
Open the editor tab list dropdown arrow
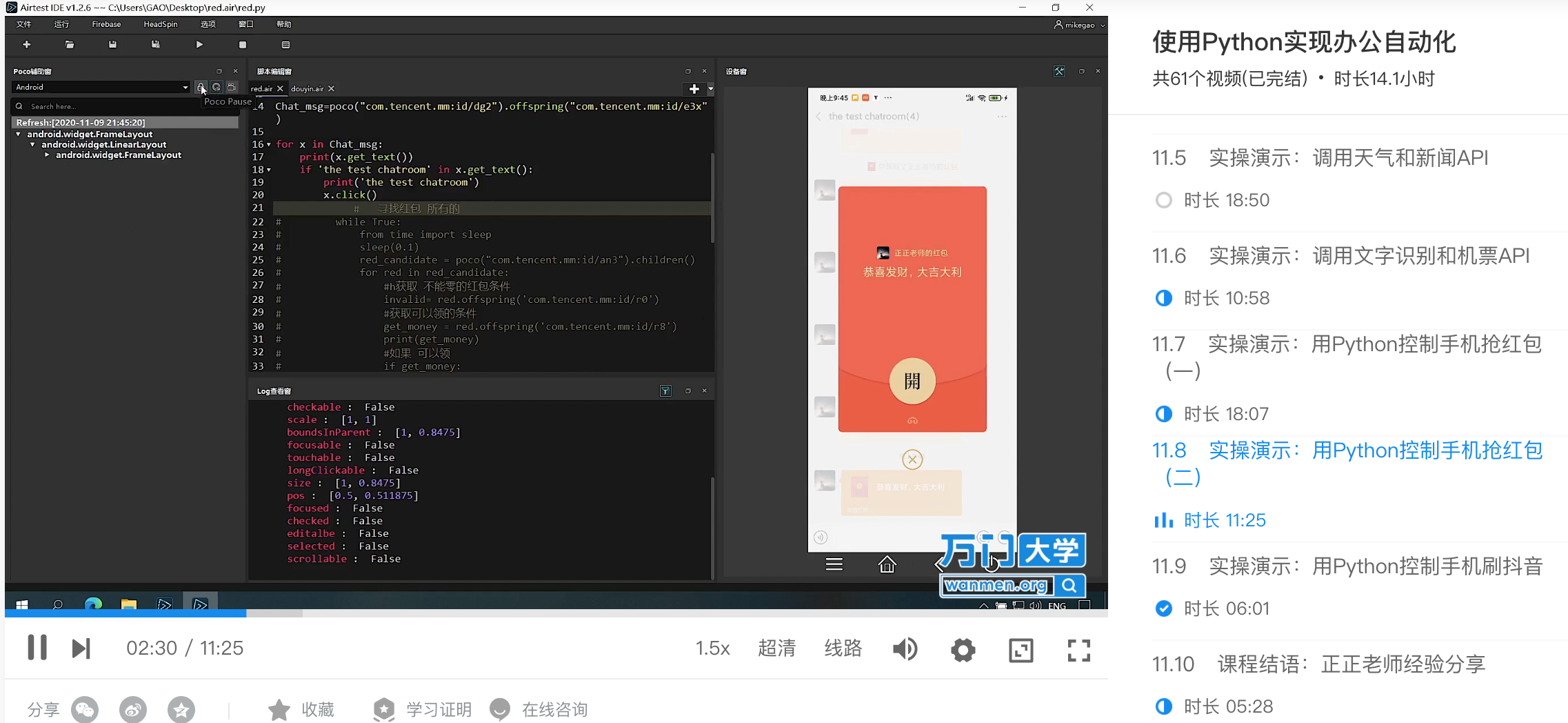[710, 89]
